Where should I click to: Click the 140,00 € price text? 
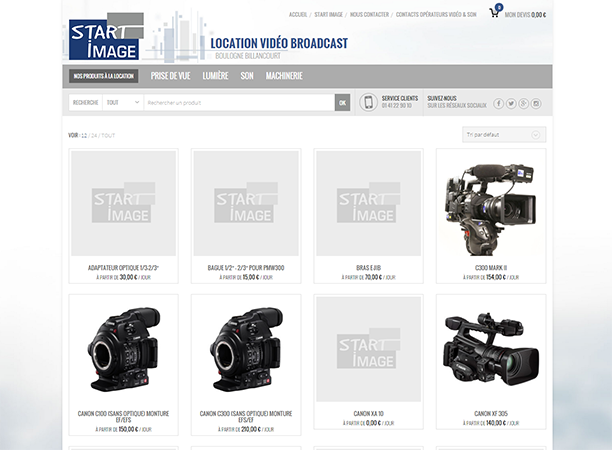click(496, 423)
